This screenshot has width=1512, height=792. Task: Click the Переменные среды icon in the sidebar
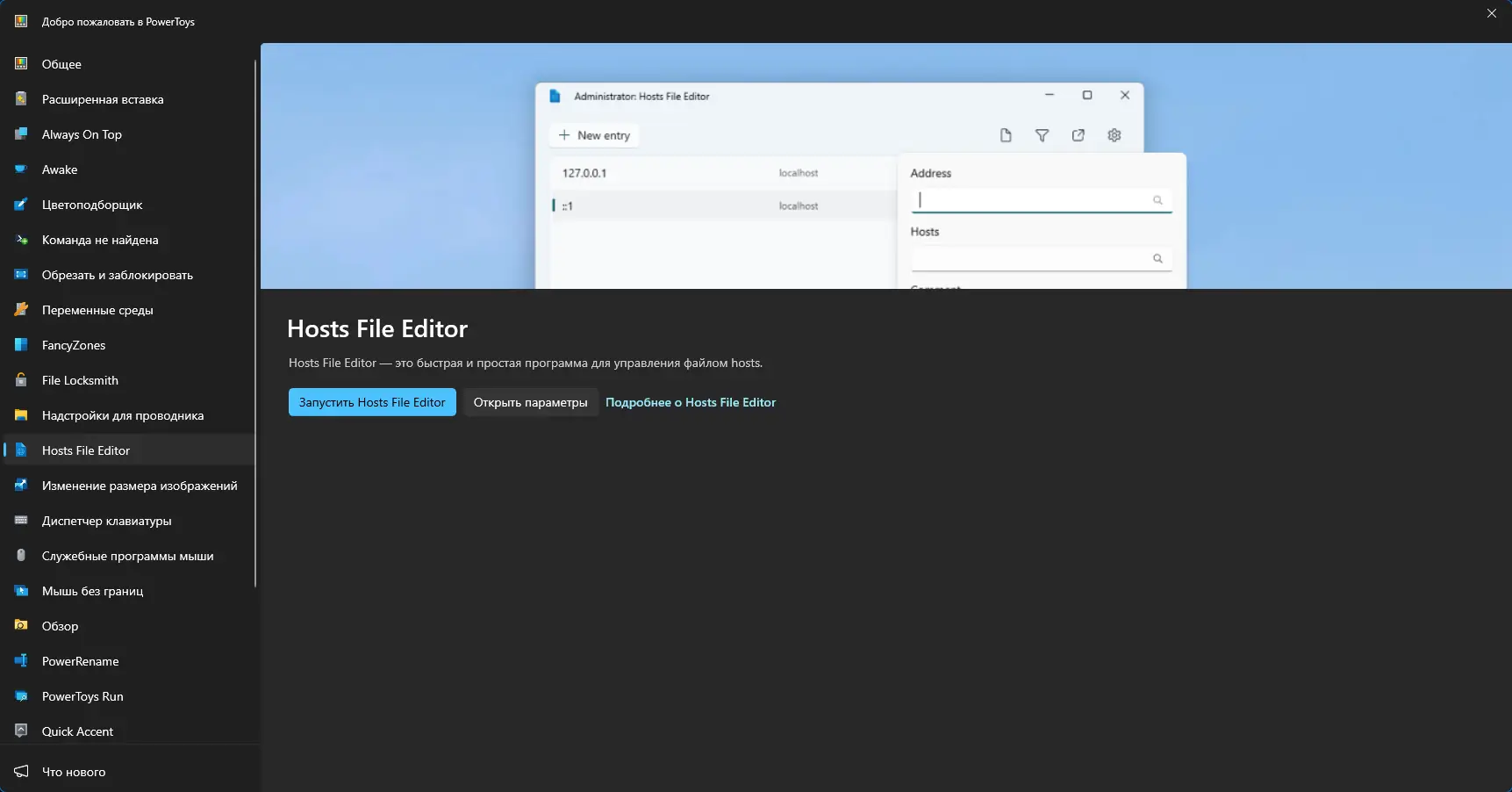tap(21, 310)
